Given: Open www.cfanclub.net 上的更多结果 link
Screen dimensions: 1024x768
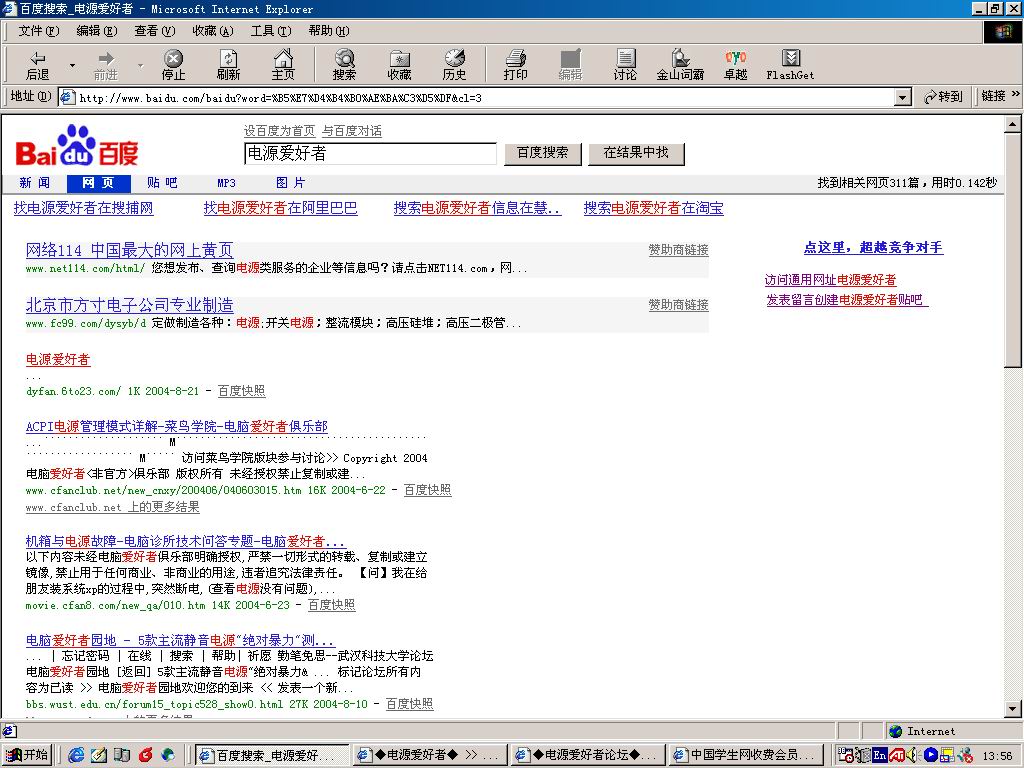Looking at the screenshot, I should tap(112, 507).
